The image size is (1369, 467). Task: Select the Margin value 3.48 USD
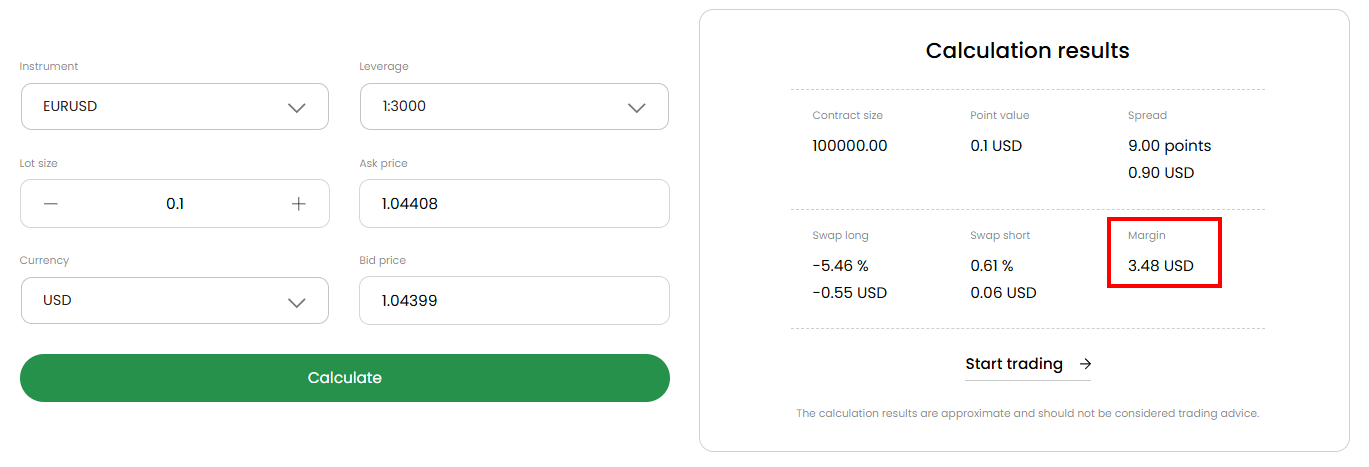tap(1160, 267)
